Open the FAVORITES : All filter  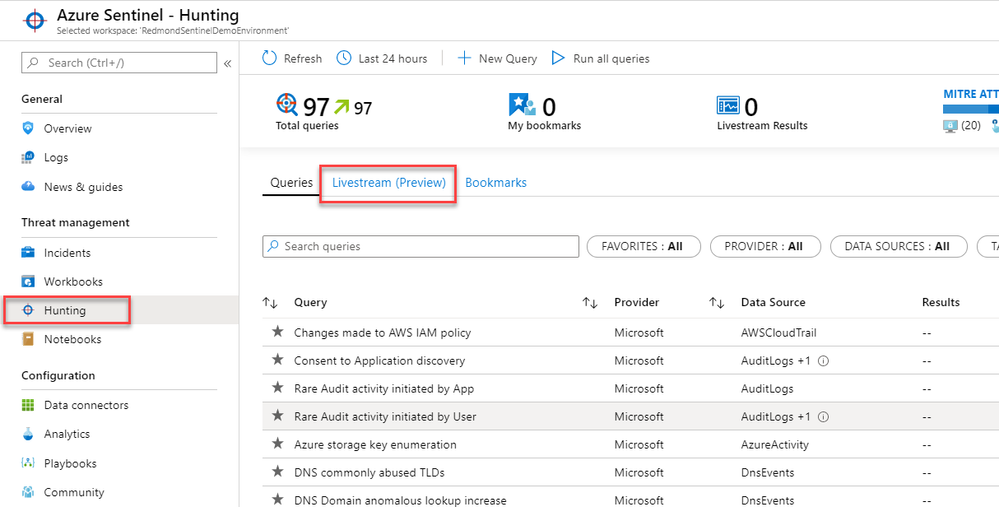tap(642, 246)
